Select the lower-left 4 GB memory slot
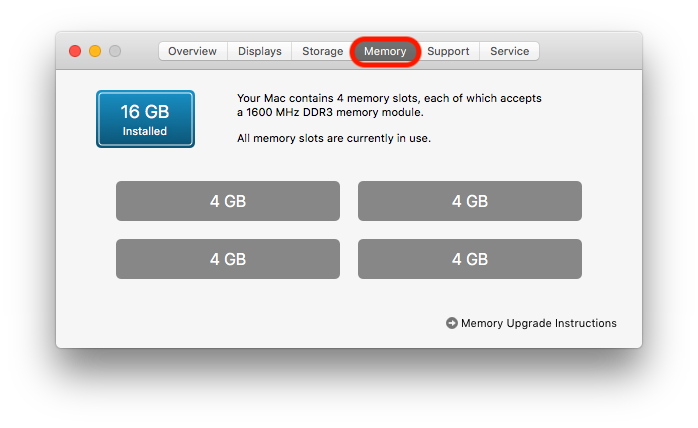The width and height of the screenshot is (698, 428). click(228, 259)
